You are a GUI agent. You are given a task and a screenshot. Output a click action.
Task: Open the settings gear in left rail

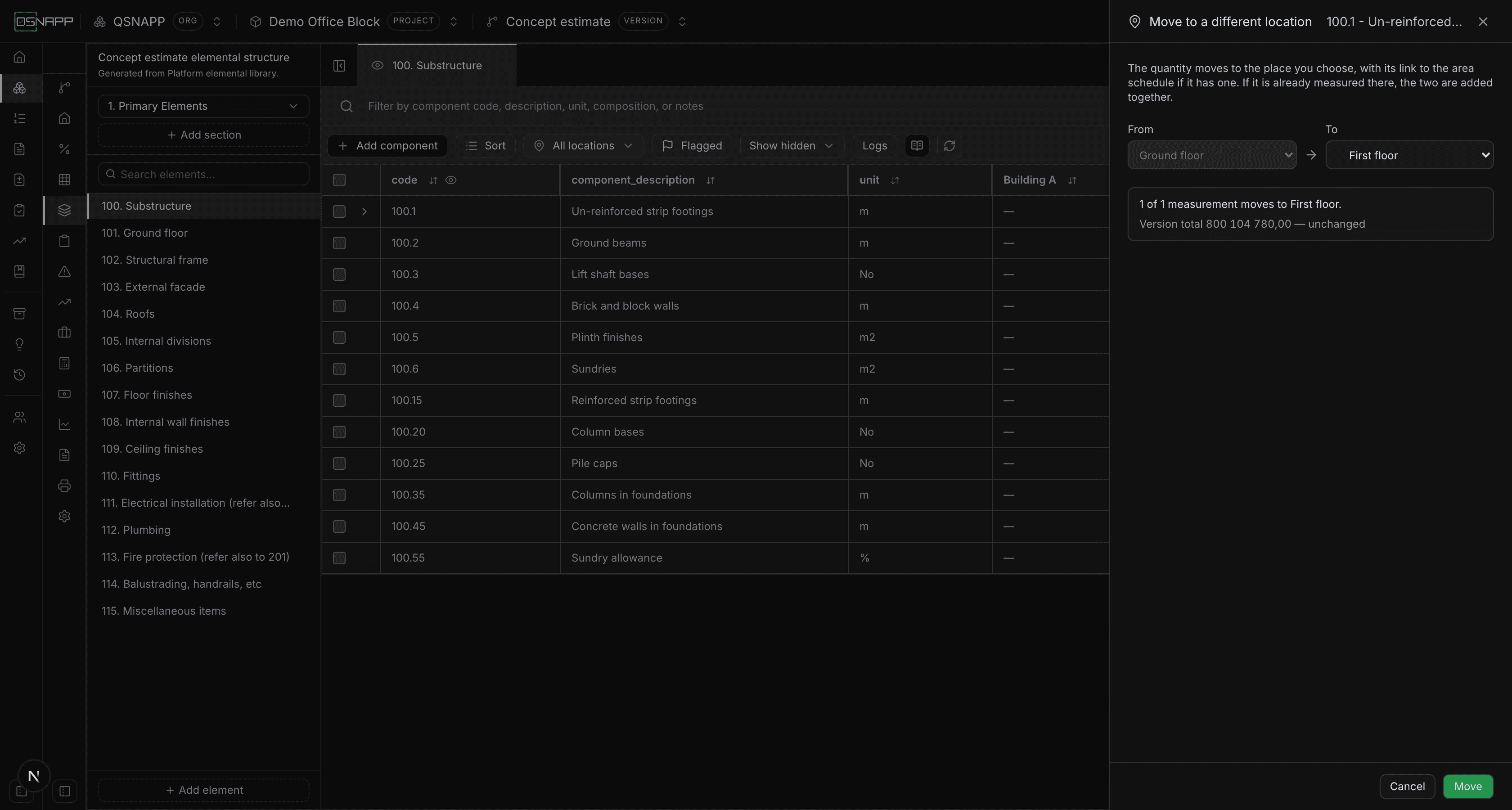click(19, 448)
